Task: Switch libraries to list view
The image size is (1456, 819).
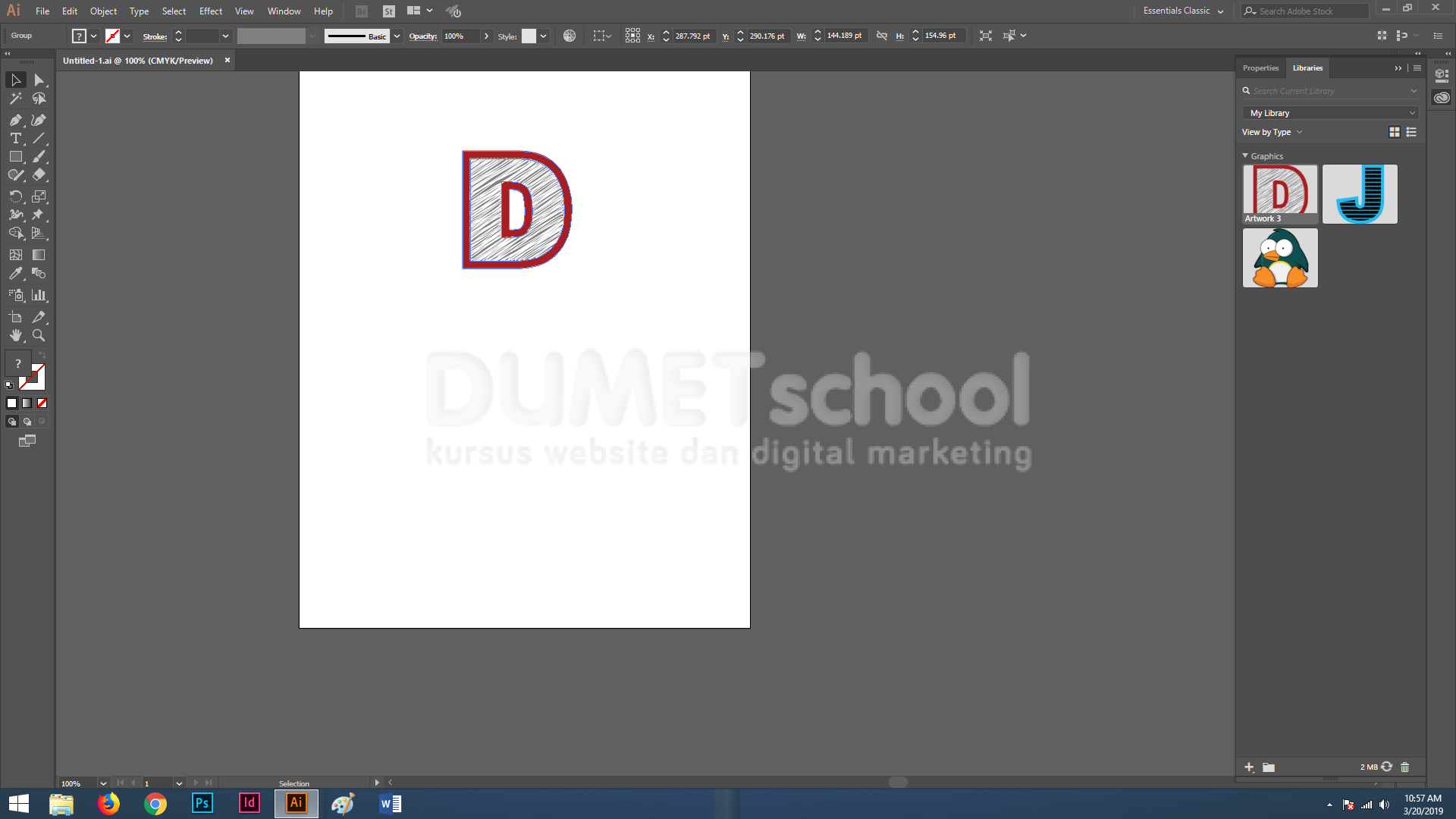Action: [1411, 132]
